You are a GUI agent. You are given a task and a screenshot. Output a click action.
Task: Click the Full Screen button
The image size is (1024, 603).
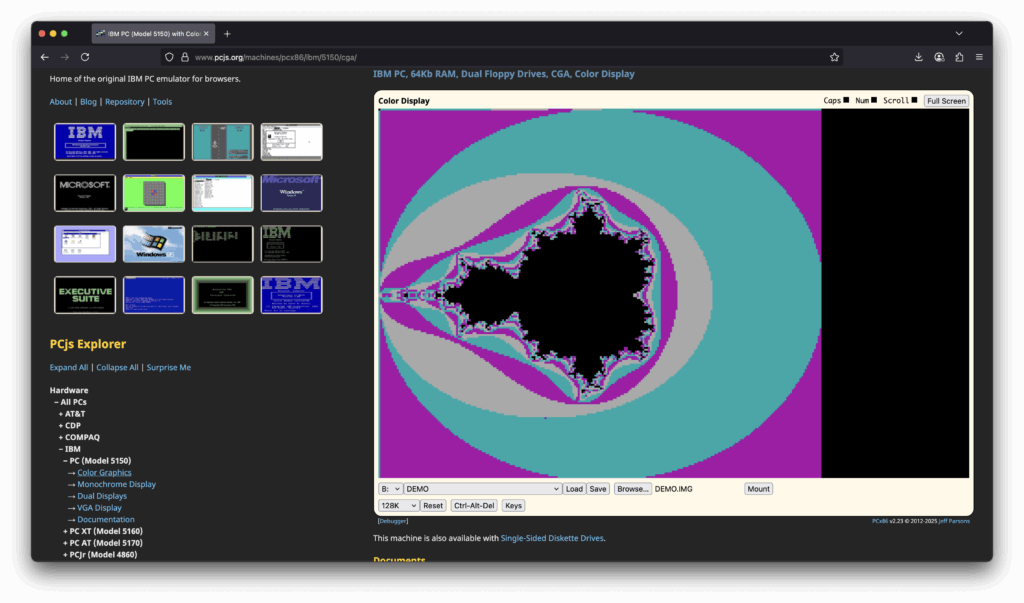[945, 101]
